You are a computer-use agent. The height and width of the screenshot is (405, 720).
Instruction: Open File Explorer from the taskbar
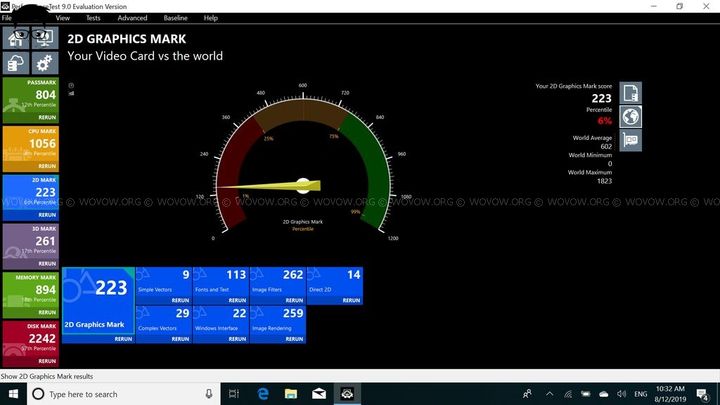click(292, 394)
